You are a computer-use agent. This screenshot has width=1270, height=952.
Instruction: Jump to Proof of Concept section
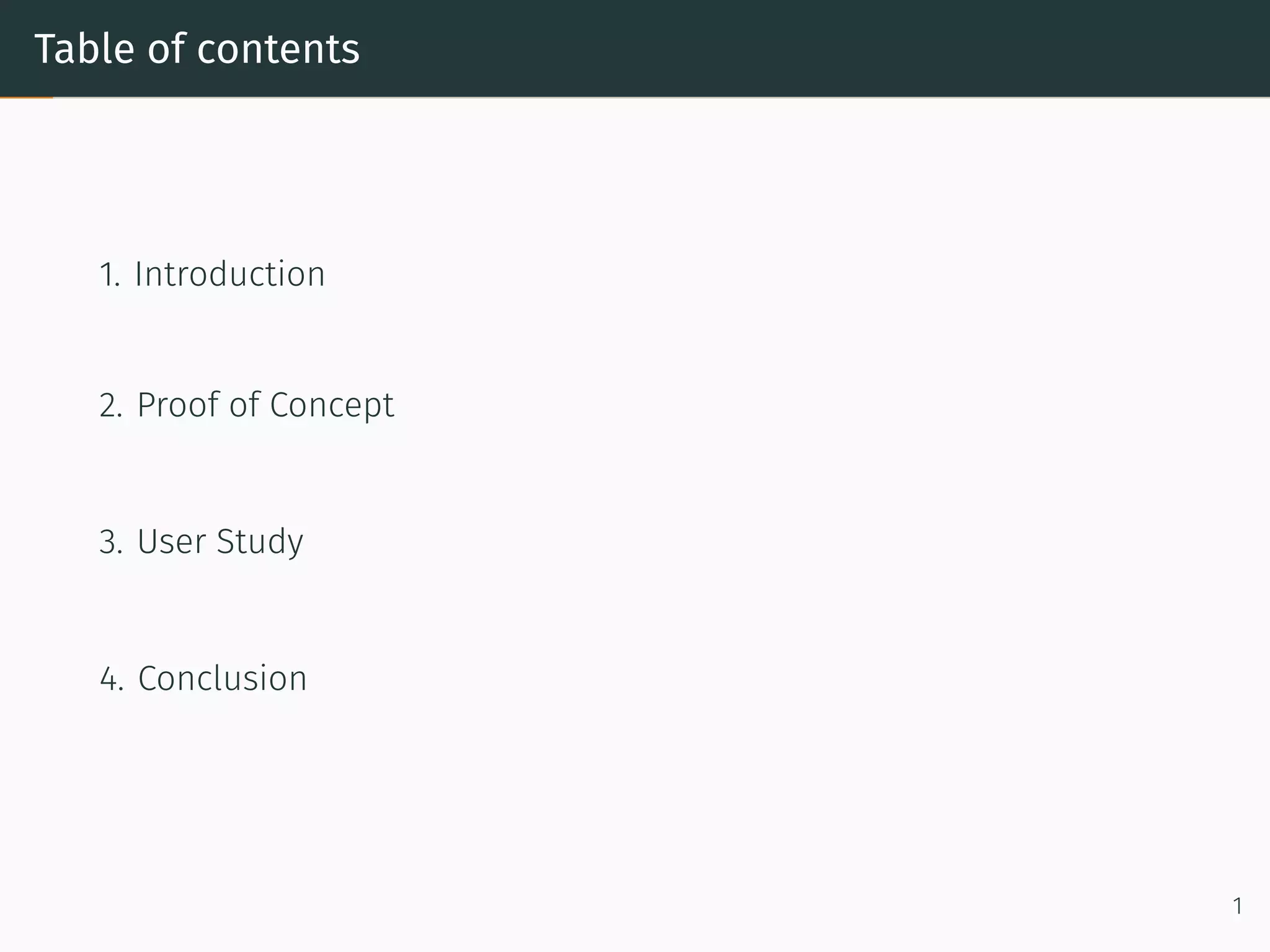pos(265,405)
